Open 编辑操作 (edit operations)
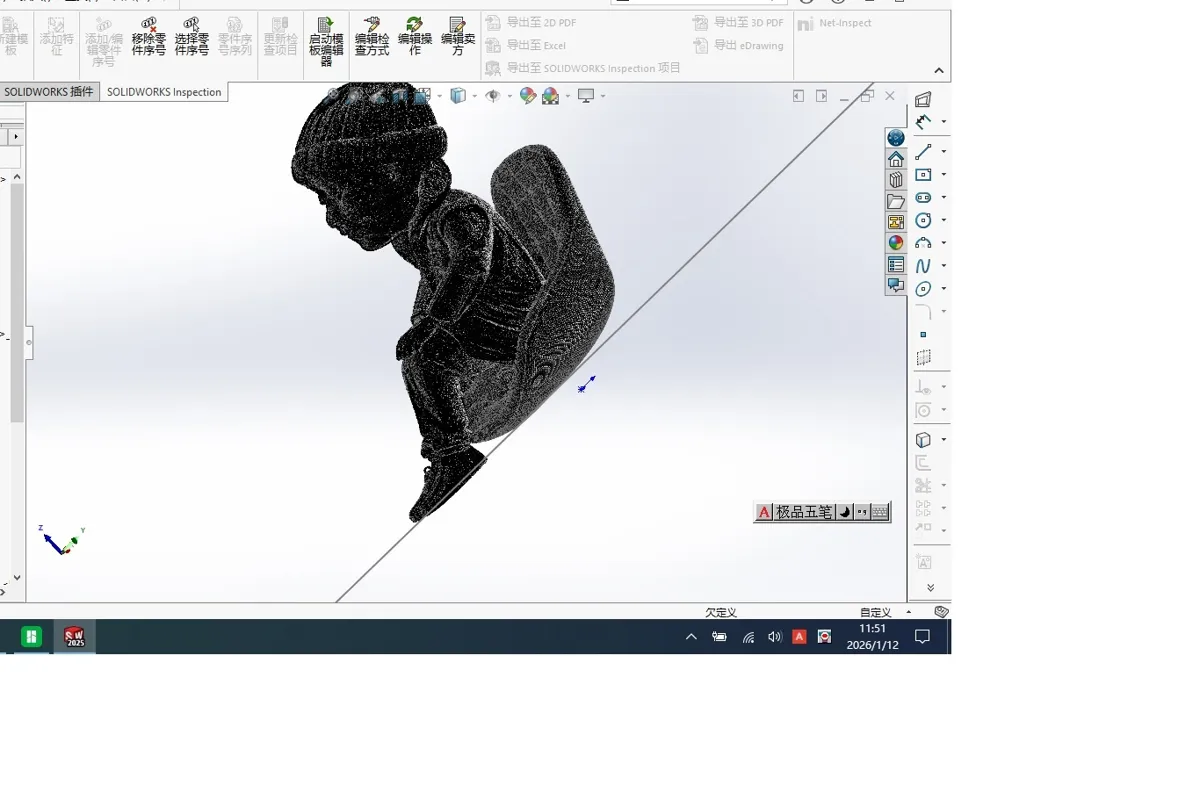The image size is (1200, 807). [415, 36]
